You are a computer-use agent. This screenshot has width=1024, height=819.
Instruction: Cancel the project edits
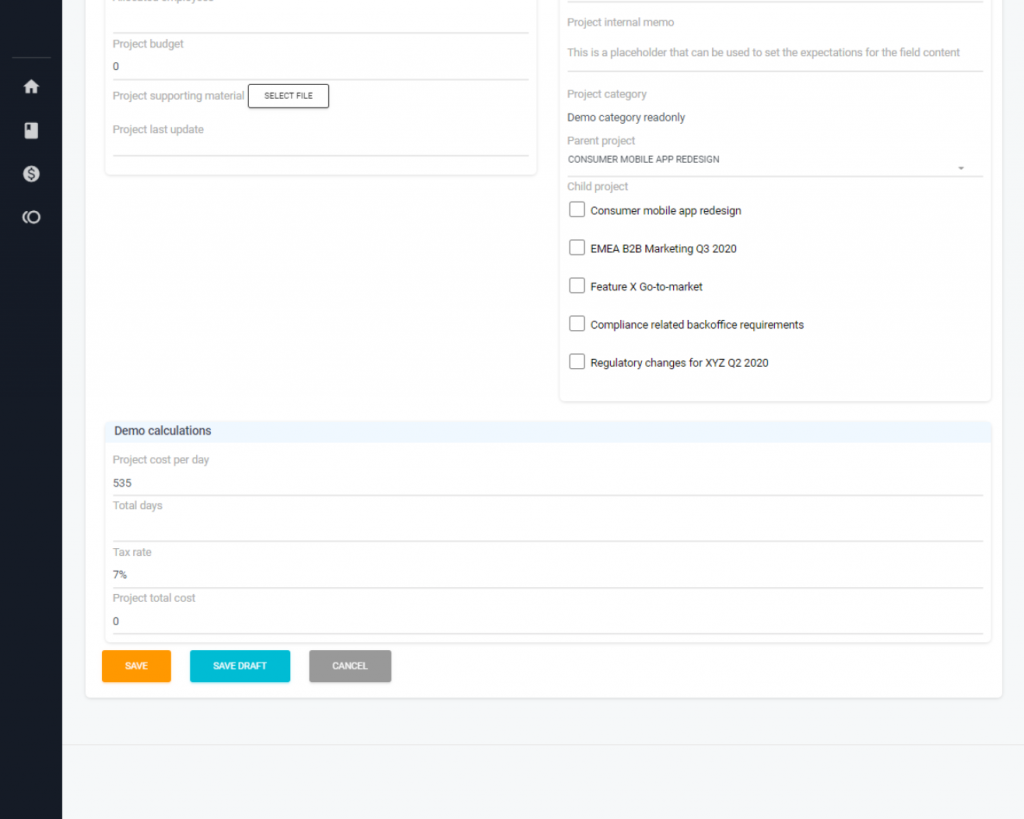pos(350,666)
